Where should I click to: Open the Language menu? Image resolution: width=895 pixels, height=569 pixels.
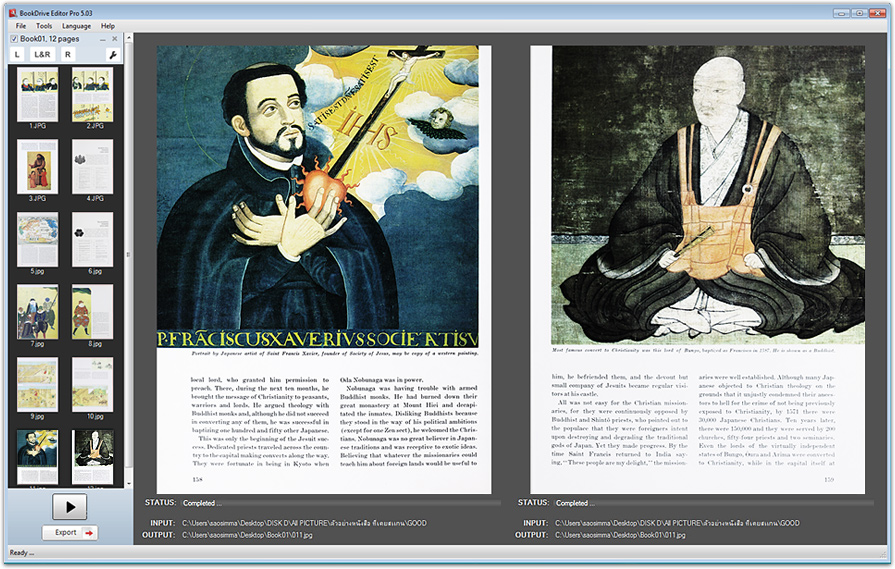(76, 26)
